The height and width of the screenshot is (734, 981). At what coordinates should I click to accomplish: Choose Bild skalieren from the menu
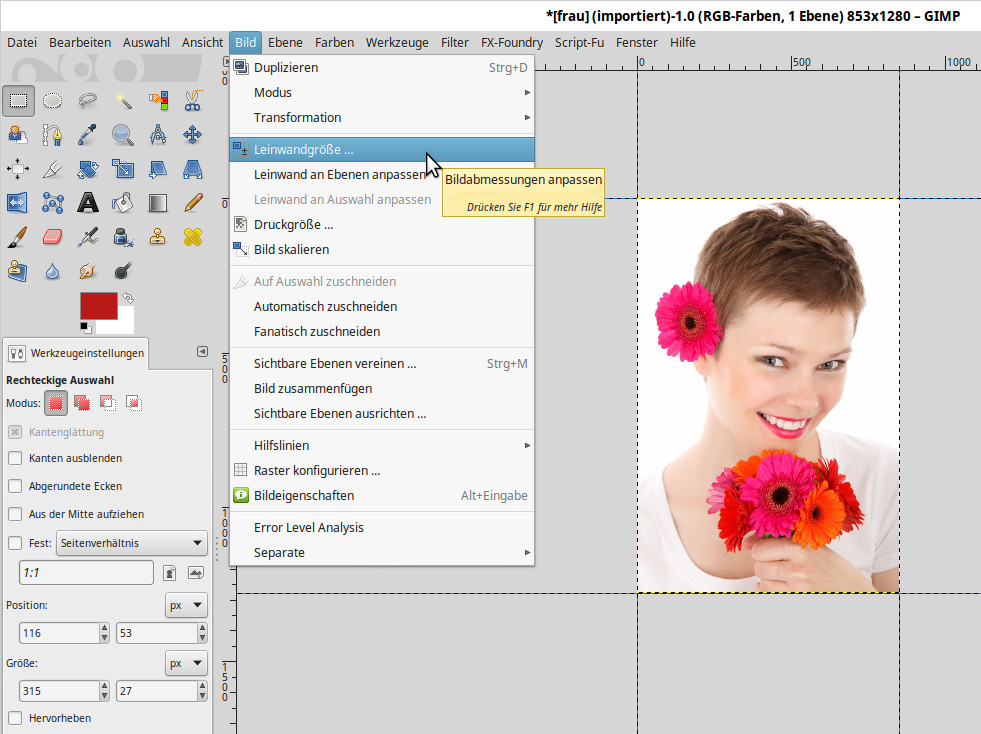[x=291, y=249]
